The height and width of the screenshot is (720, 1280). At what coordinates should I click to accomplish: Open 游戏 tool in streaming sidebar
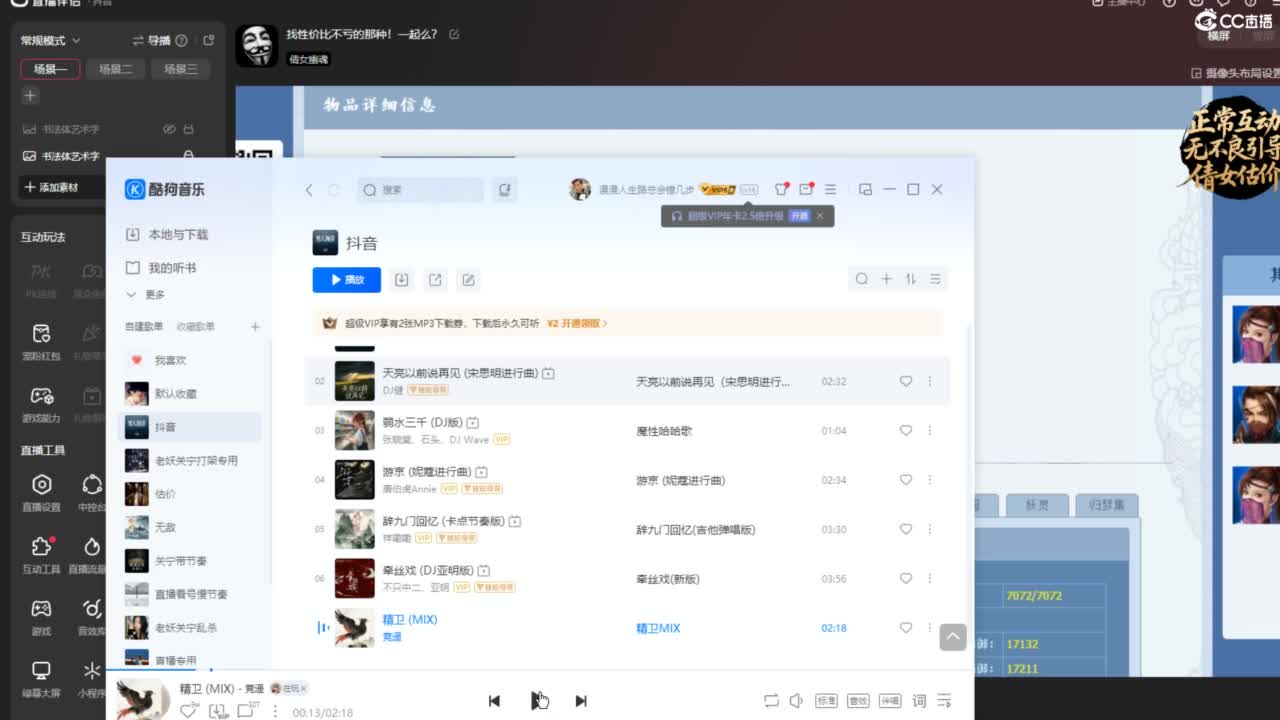[x=41, y=617]
